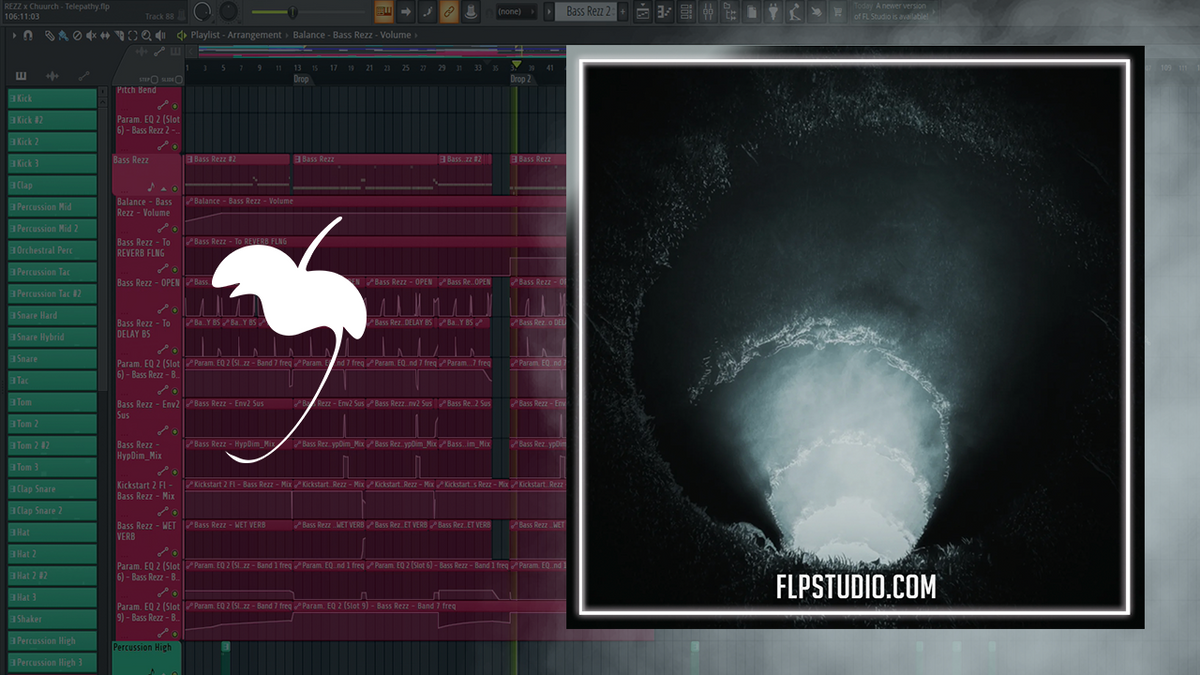Screen dimensions: 1200x675
Task: Open the FL Studio shop cart icon
Action: 837,12
